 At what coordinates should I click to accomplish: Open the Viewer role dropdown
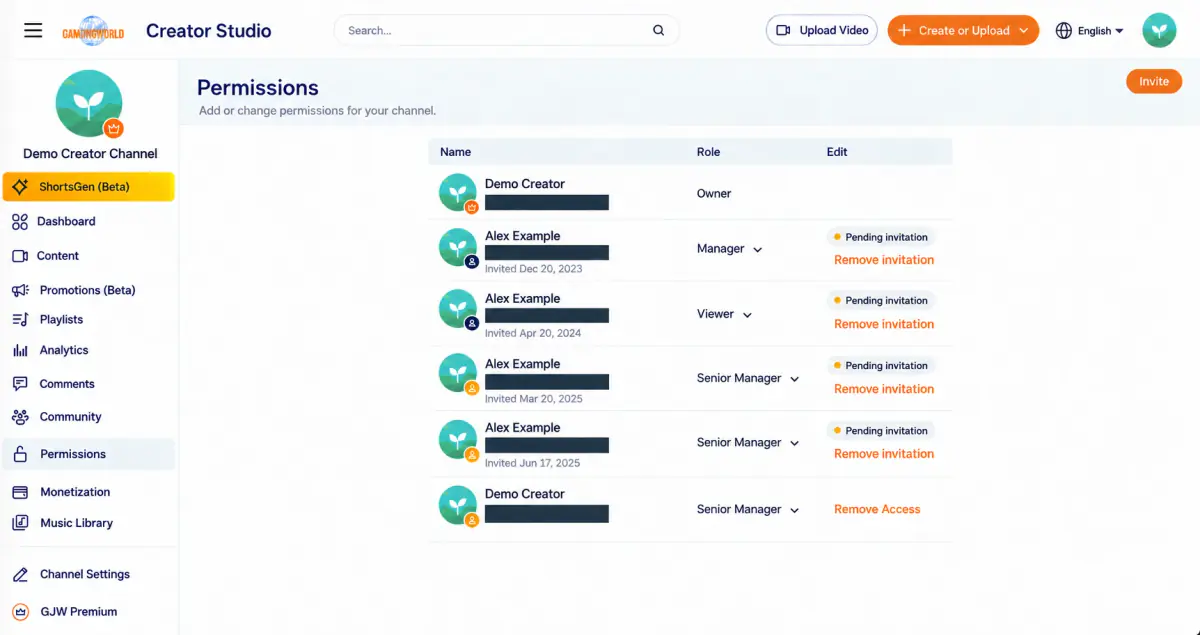point(724,314)
